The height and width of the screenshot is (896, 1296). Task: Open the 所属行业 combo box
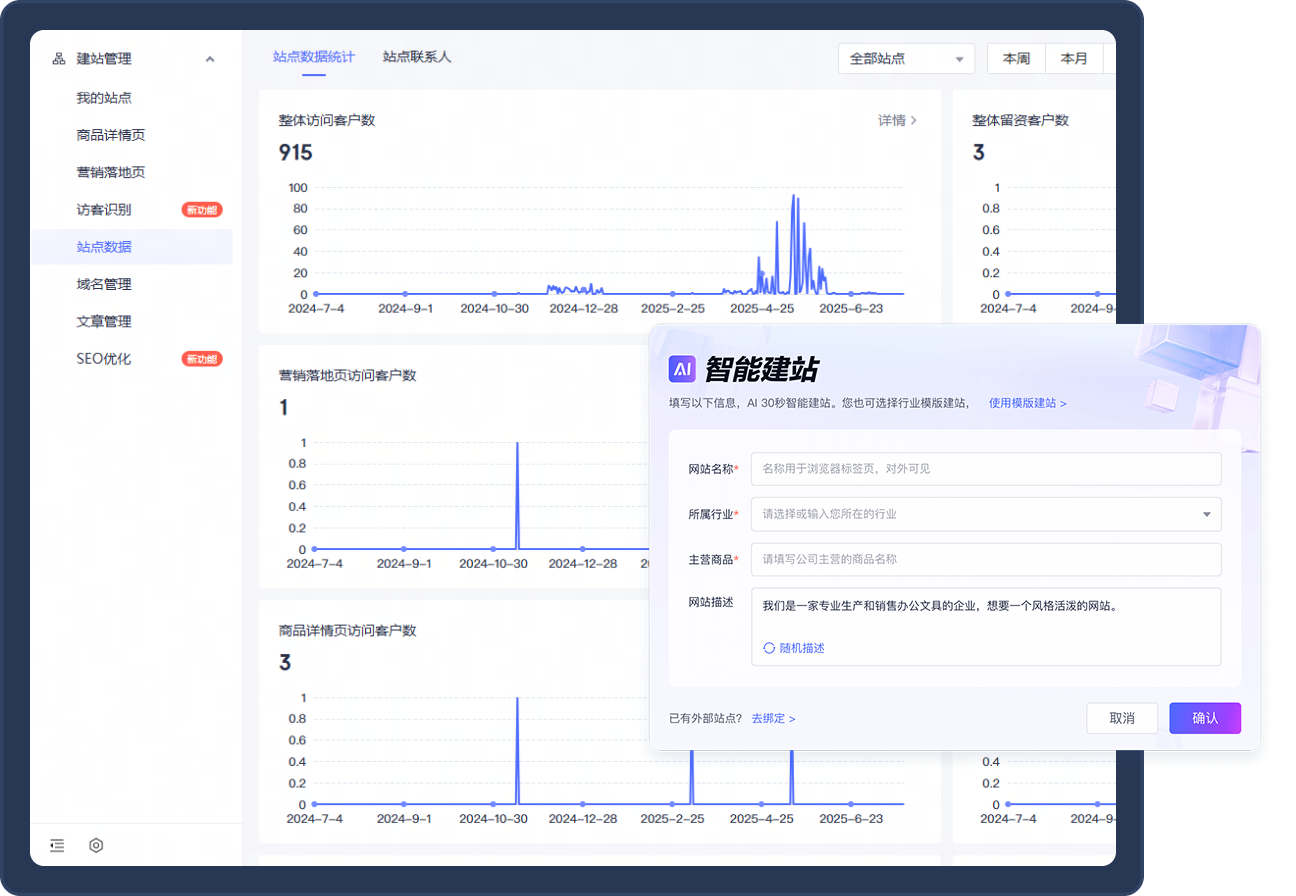tap(986, 514)
